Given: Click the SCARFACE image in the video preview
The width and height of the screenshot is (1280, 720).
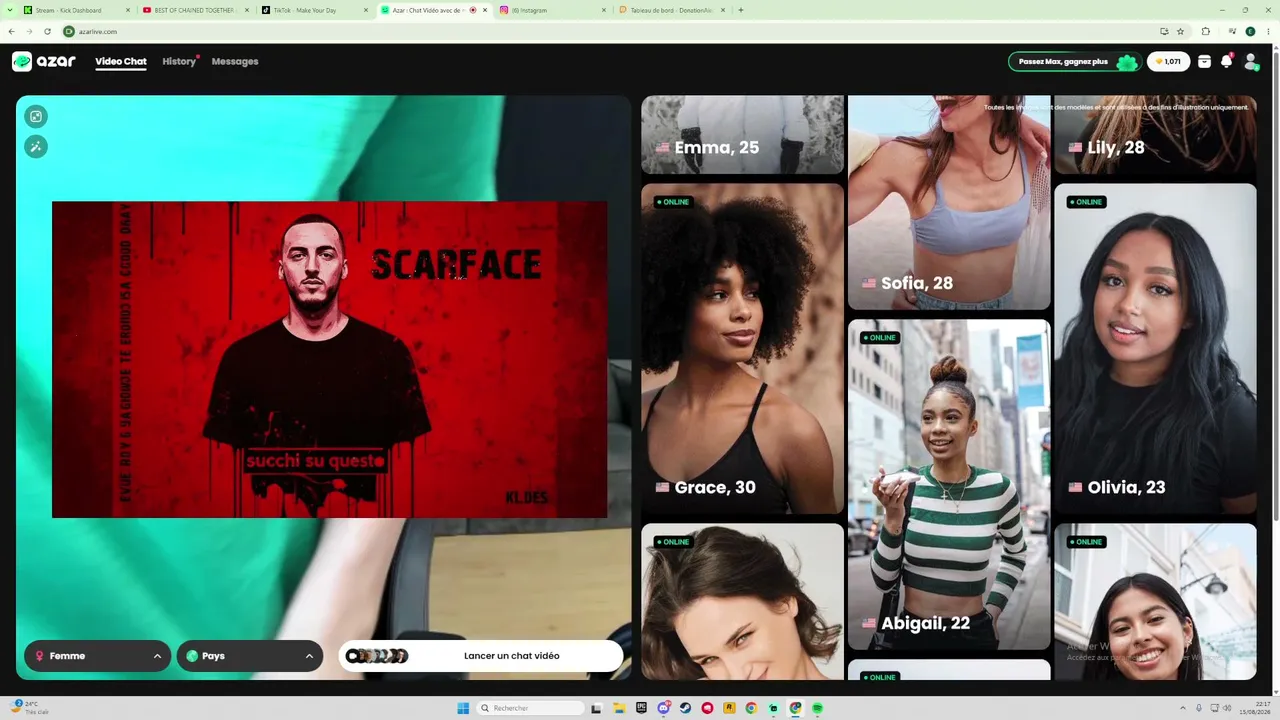Looking at the screenshot, I should [329, 360].
